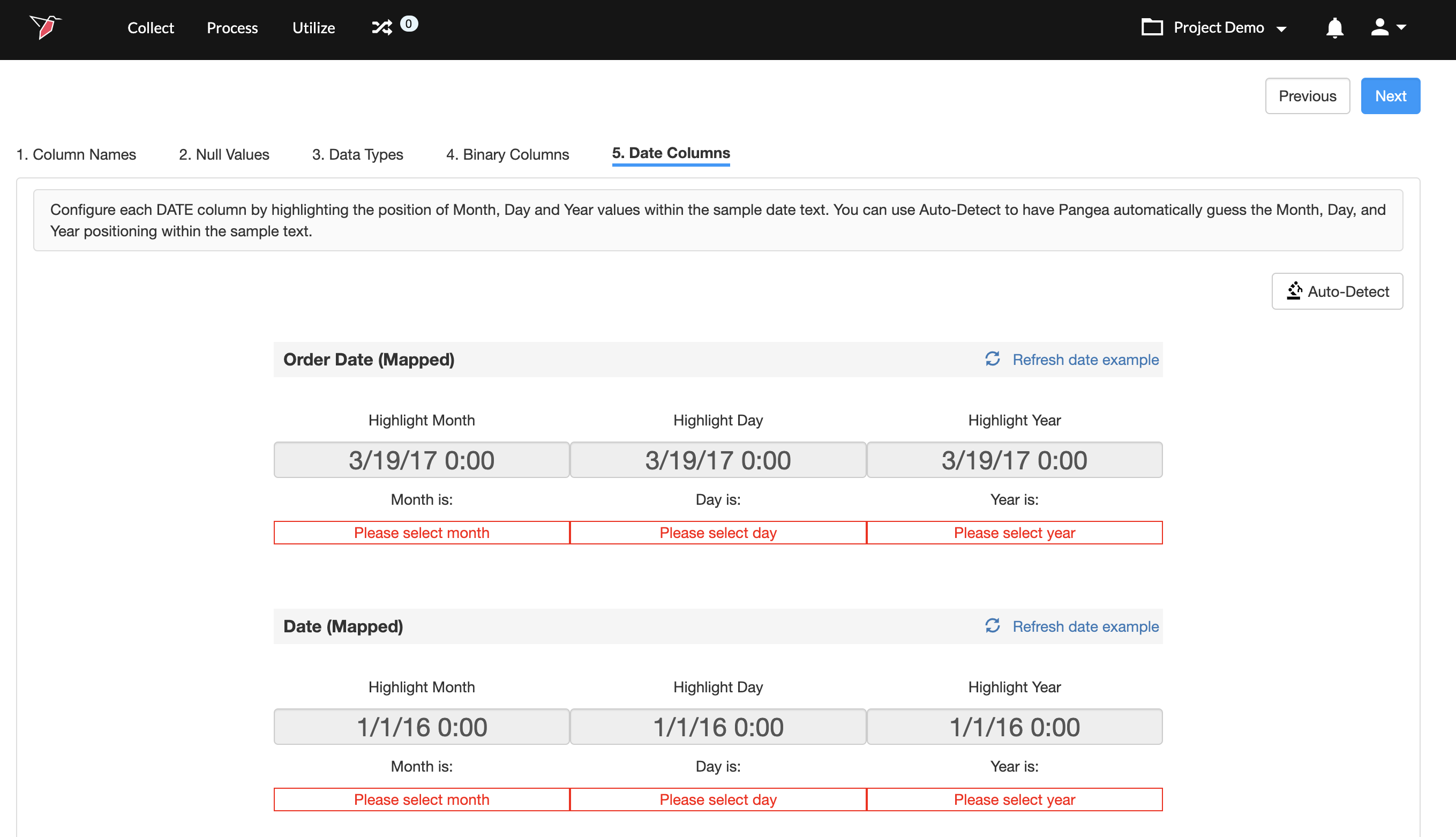Click the notification bell icon

[1334, 27]
